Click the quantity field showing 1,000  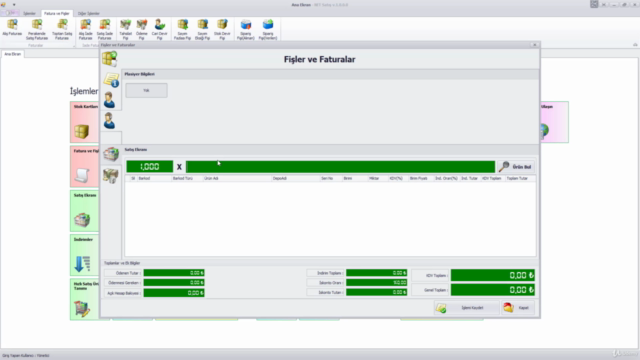(x=150, y=167)
